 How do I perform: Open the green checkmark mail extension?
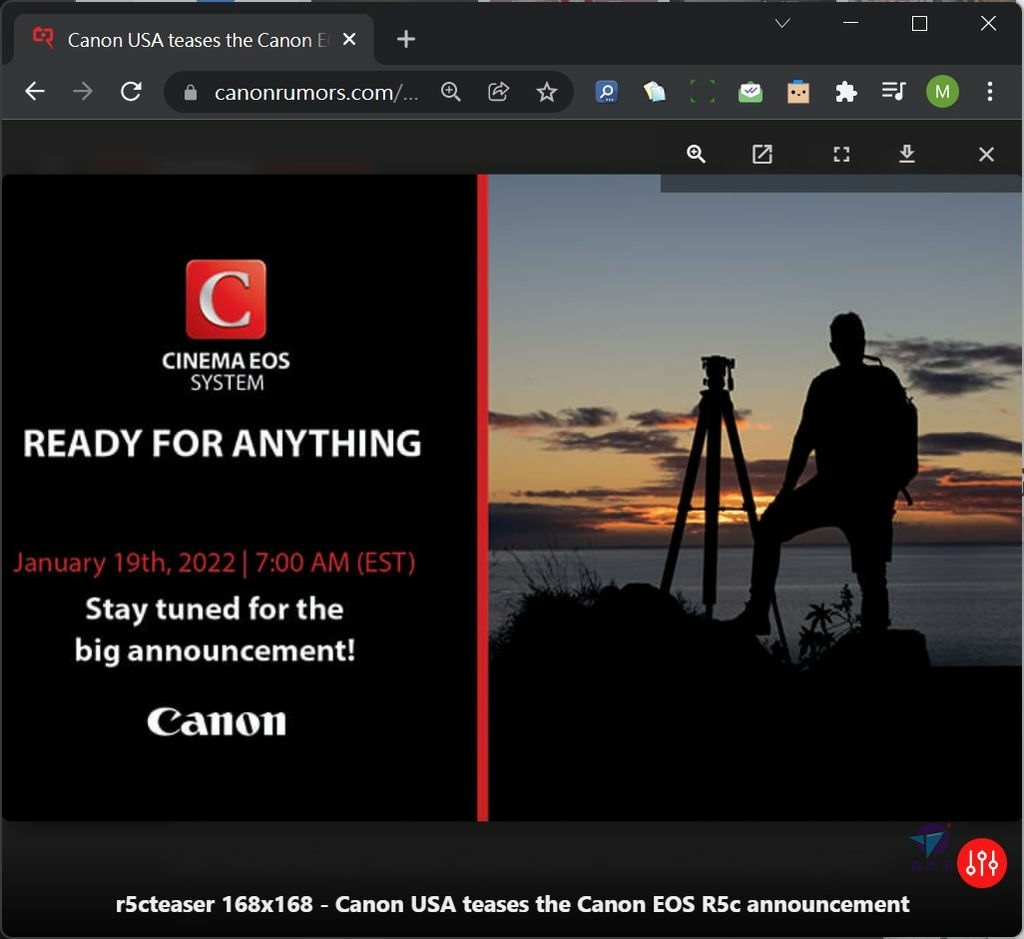click(750, 92)
